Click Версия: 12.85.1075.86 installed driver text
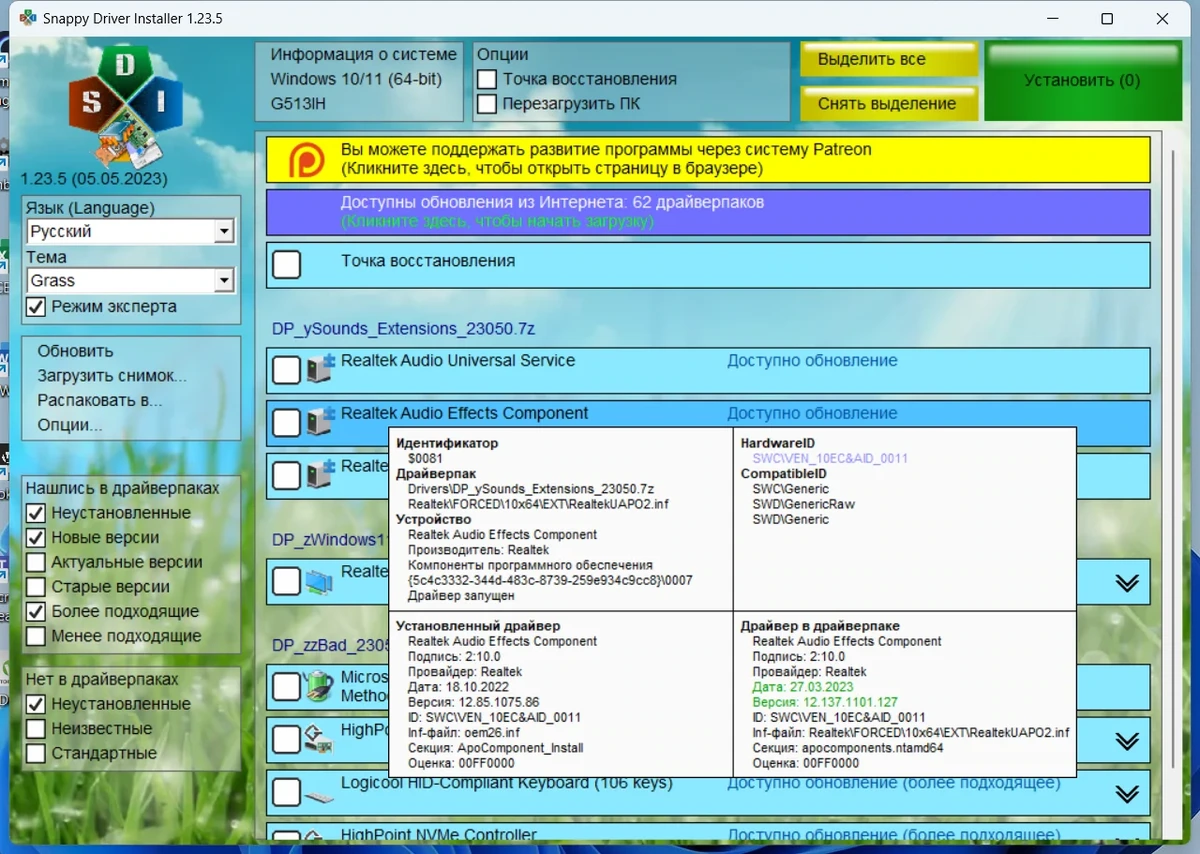 pyautogui.click(x=474, y=702)
